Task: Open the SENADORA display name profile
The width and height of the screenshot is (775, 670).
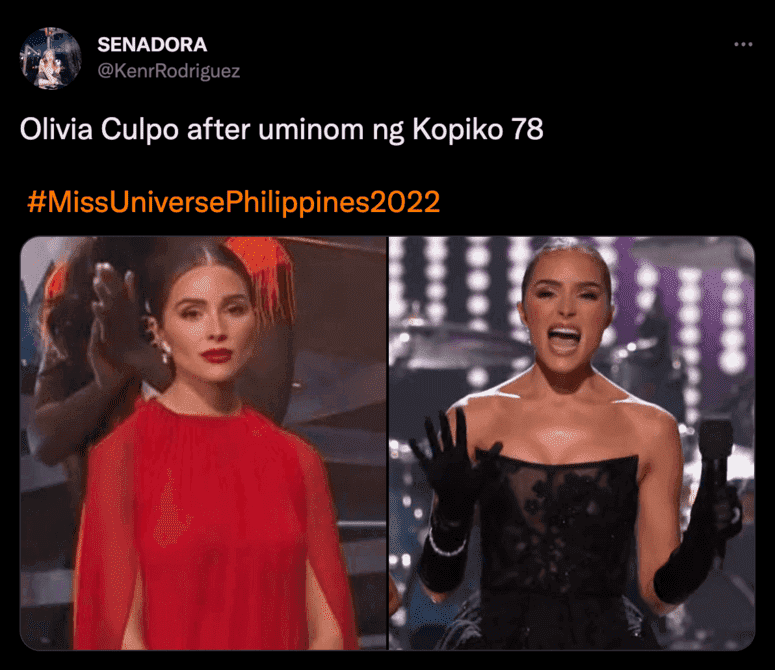Action: 152,45
